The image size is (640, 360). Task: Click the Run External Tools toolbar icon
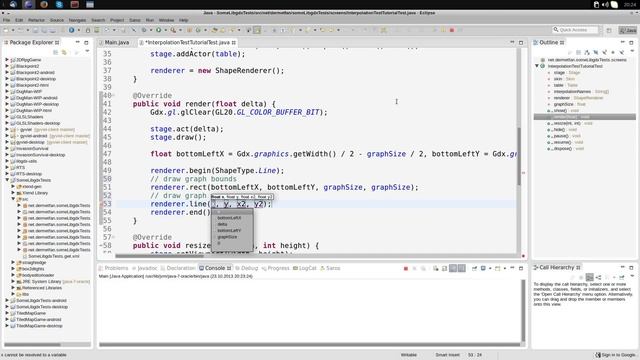coord(173,30)
